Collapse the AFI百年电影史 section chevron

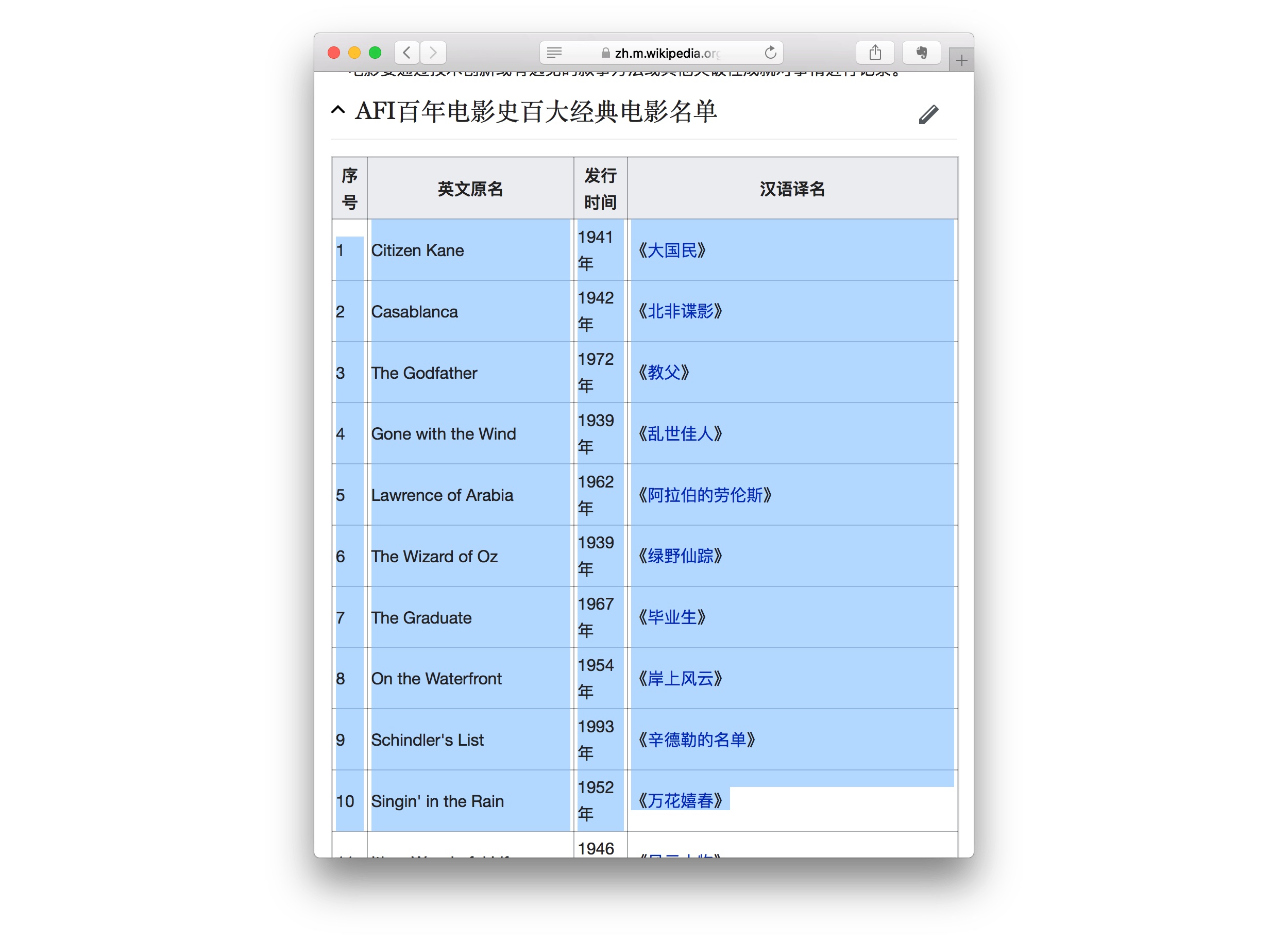point(338,110)
